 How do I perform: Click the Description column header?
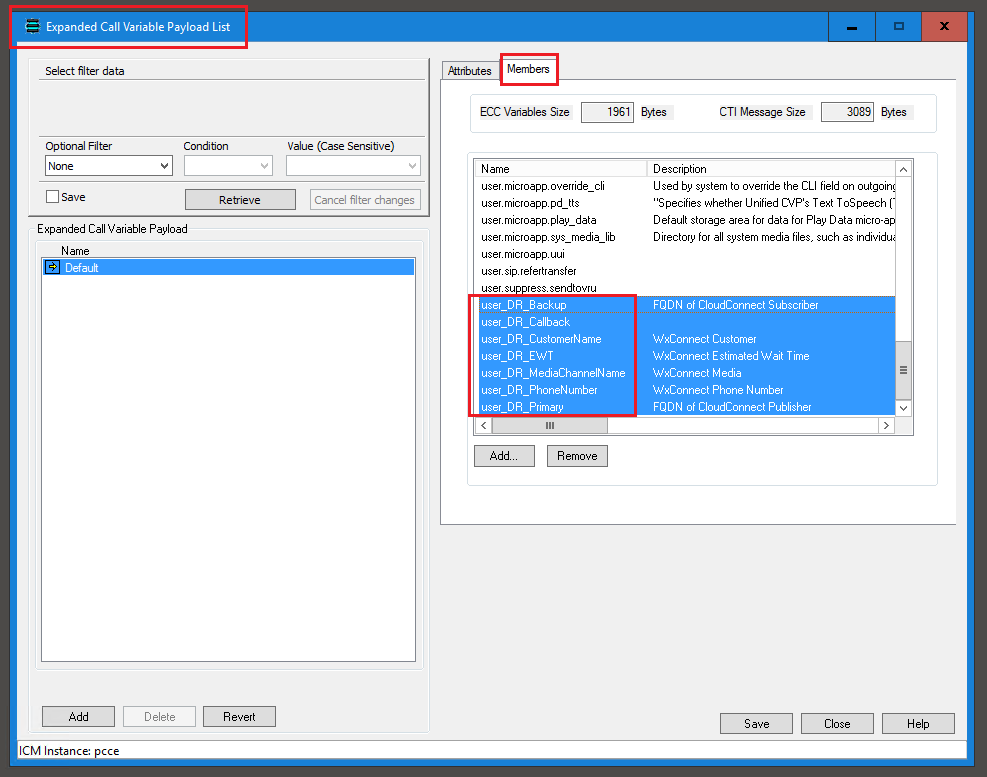771,169
